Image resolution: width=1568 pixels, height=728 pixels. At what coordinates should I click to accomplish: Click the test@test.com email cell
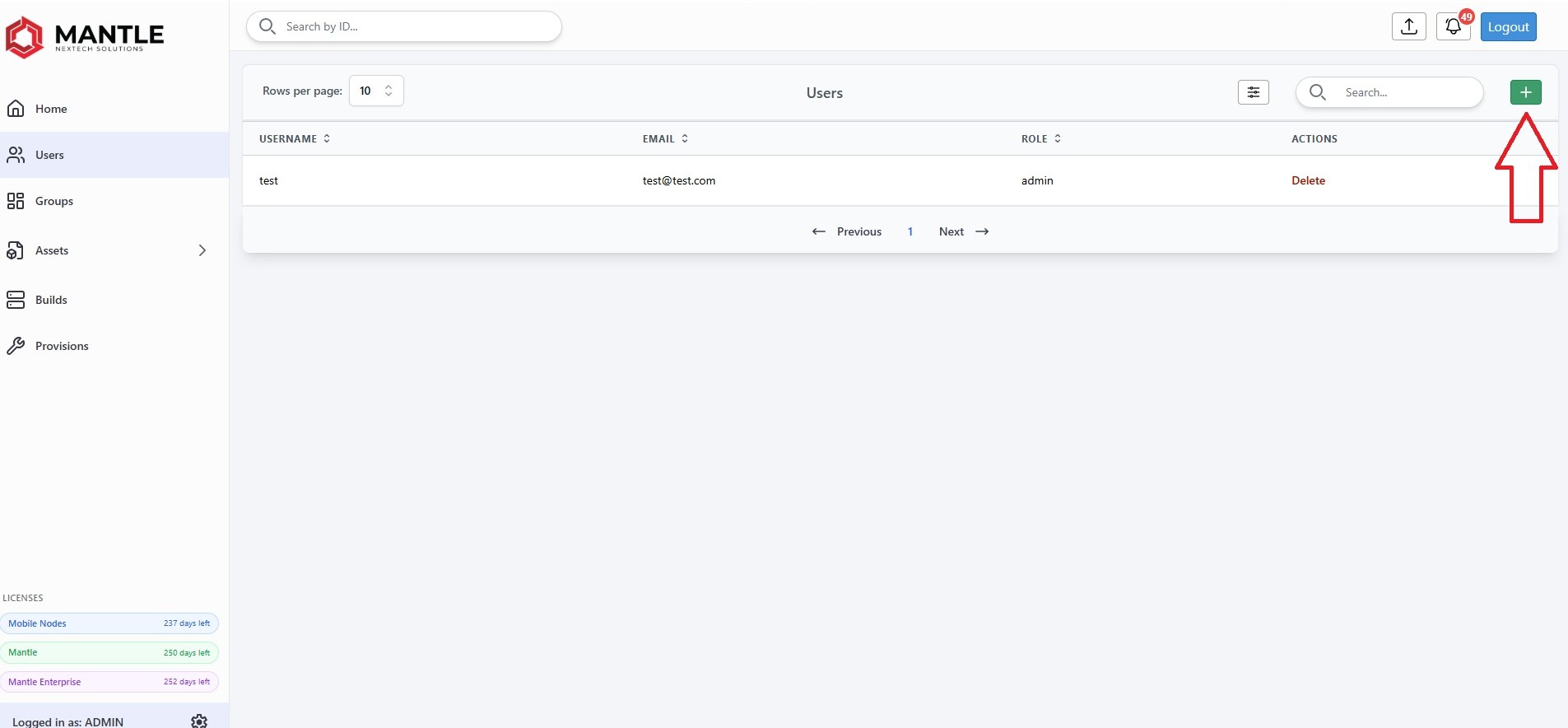point(679,180)
